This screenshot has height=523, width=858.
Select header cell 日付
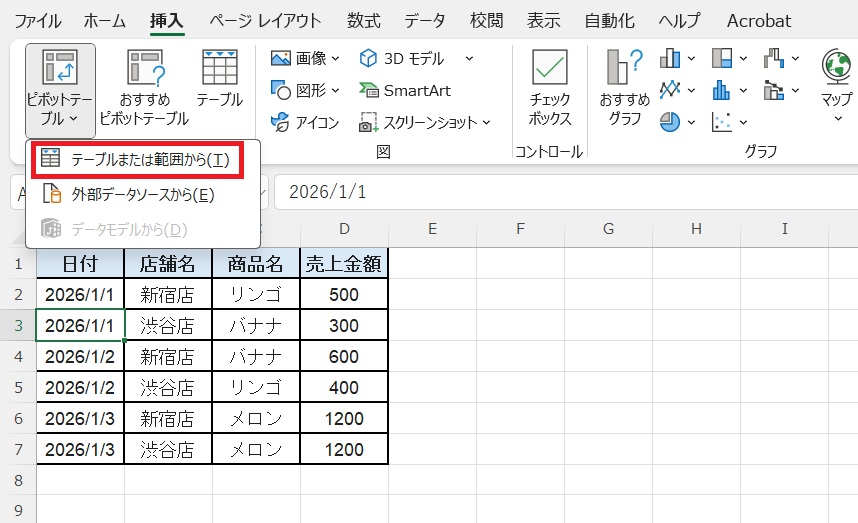80,264
